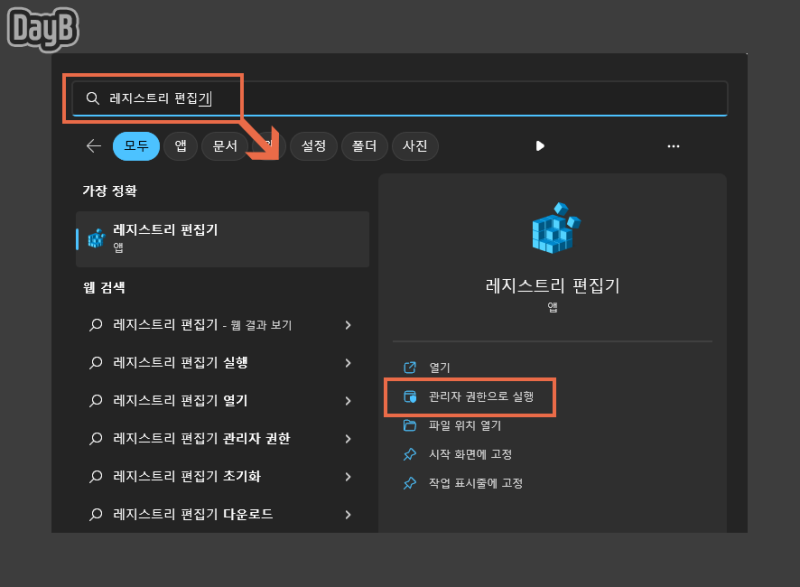Select the 사진 filter tab
This screenshot has height=587, width=800.
[415, 146]
